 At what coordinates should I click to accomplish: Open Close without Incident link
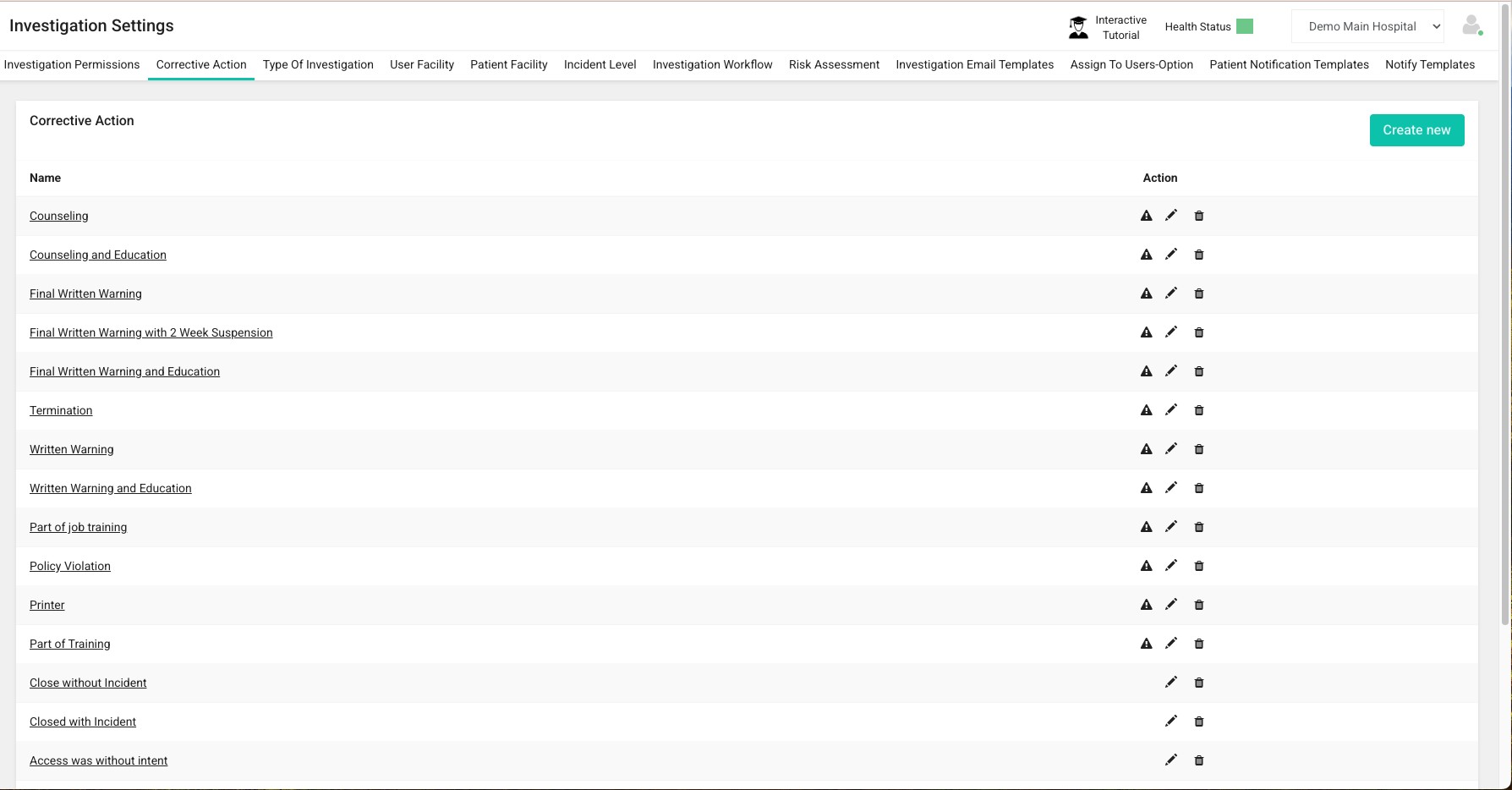point(88,683)
